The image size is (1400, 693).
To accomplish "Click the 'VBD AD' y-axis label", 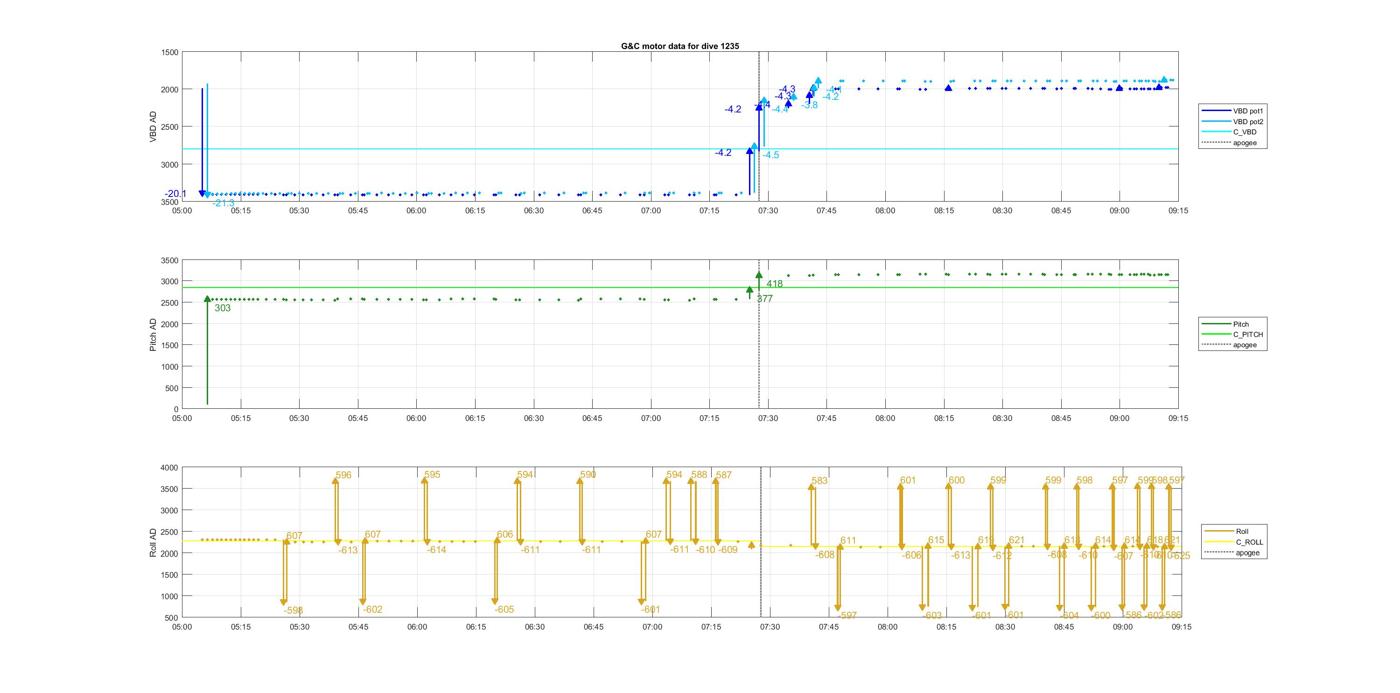I will pyautogui.click(x=154, y=127).
